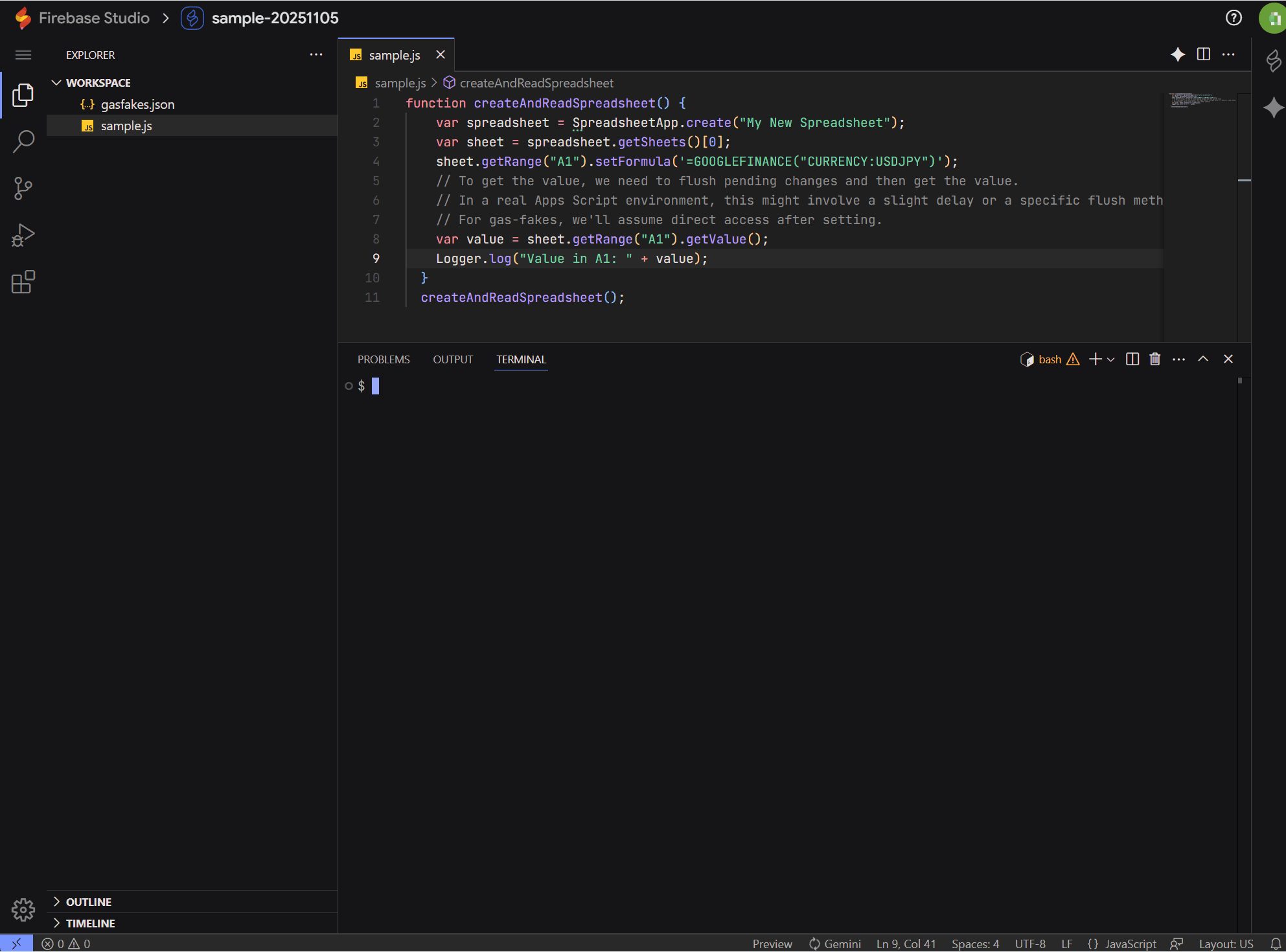Switch to the PROBLEMS tab
Viewport: 1286px width, 952px height.
coord(384,359)
